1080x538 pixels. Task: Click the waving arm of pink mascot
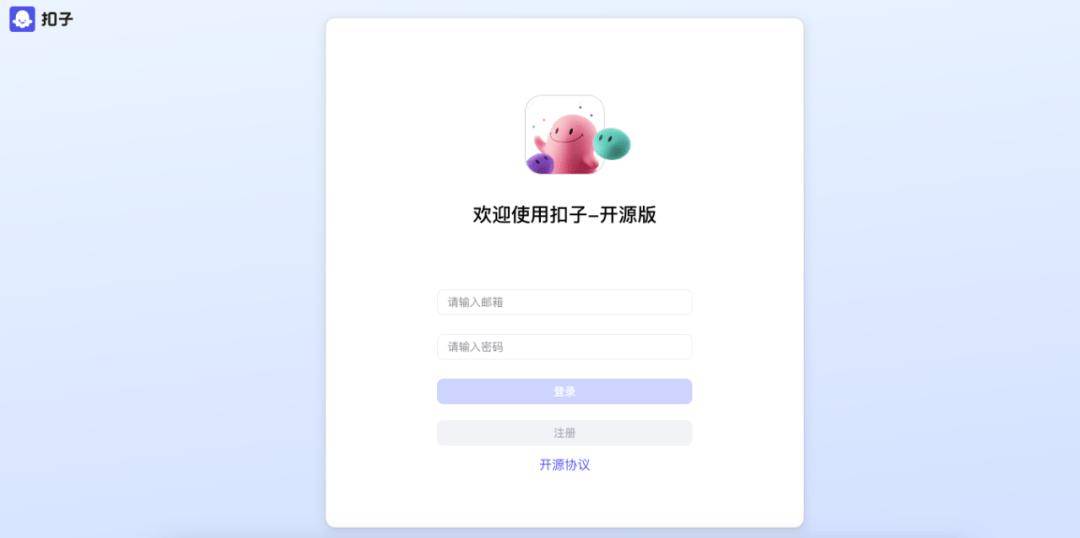[541, 143]
